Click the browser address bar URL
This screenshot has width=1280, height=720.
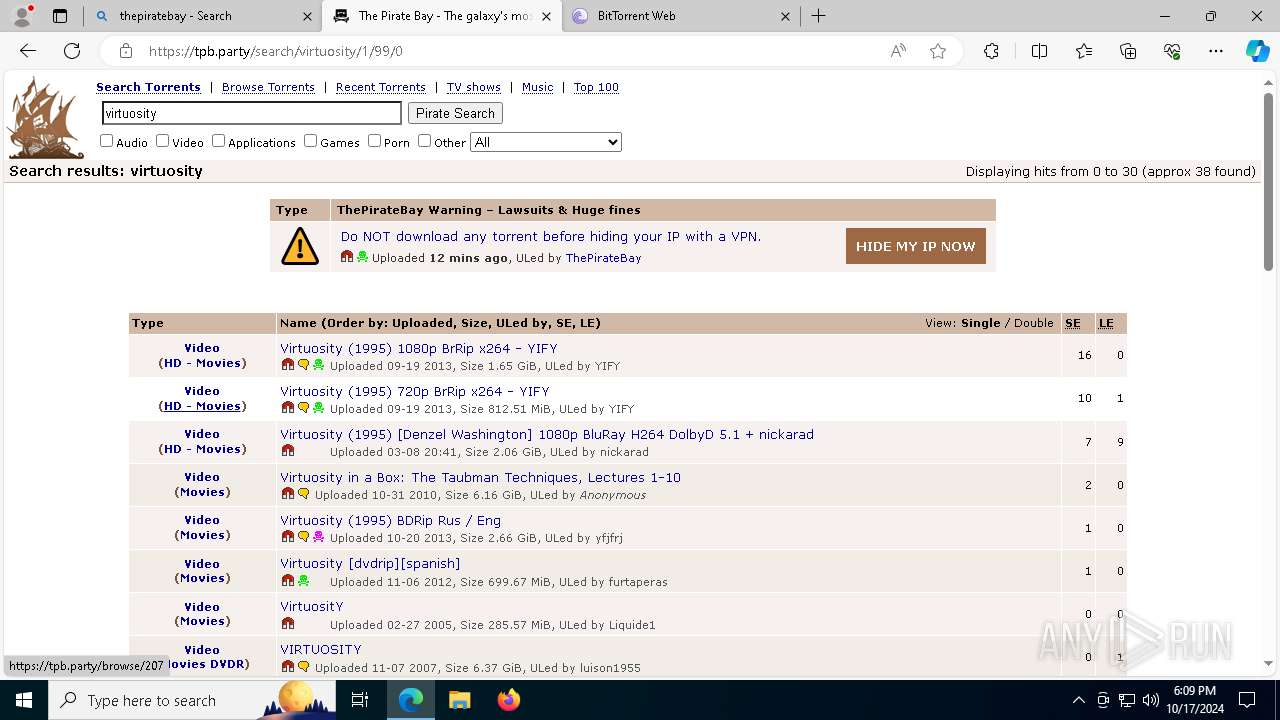[276, 51]
